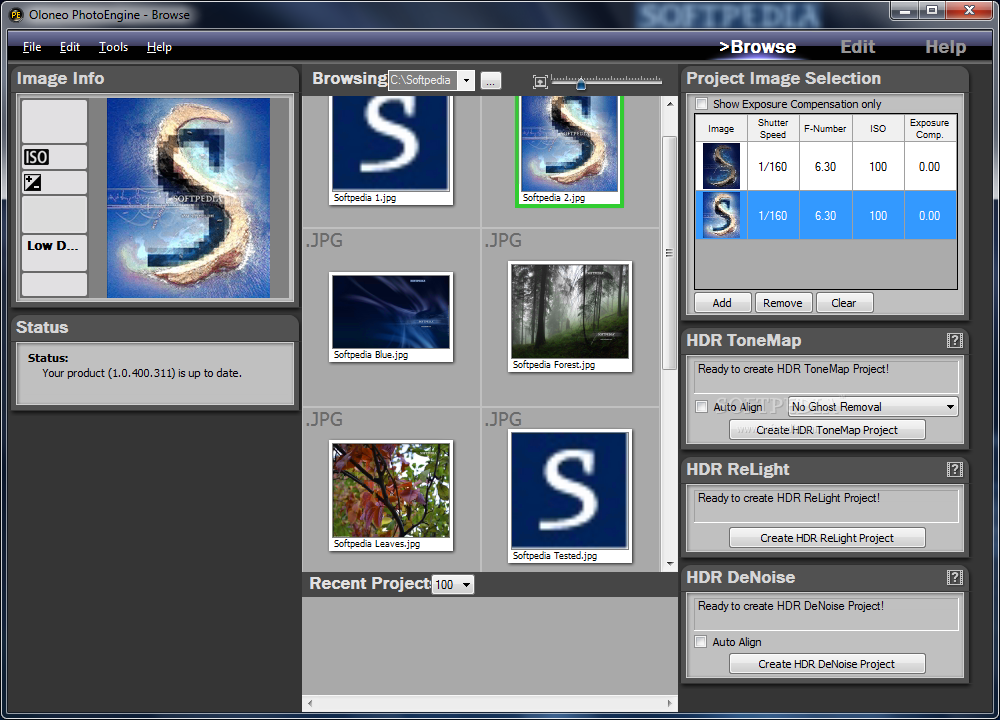Click the Shutter Speed column header

coord(773,128)
